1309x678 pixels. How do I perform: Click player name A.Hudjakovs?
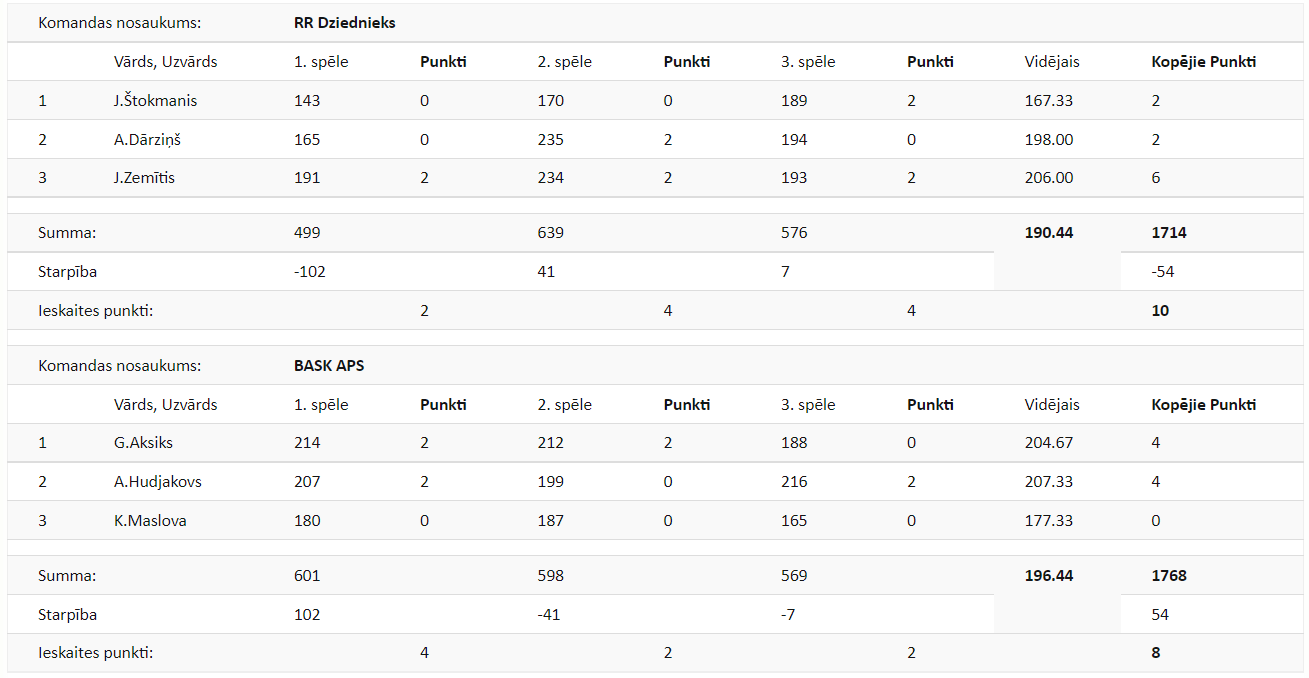158,482
